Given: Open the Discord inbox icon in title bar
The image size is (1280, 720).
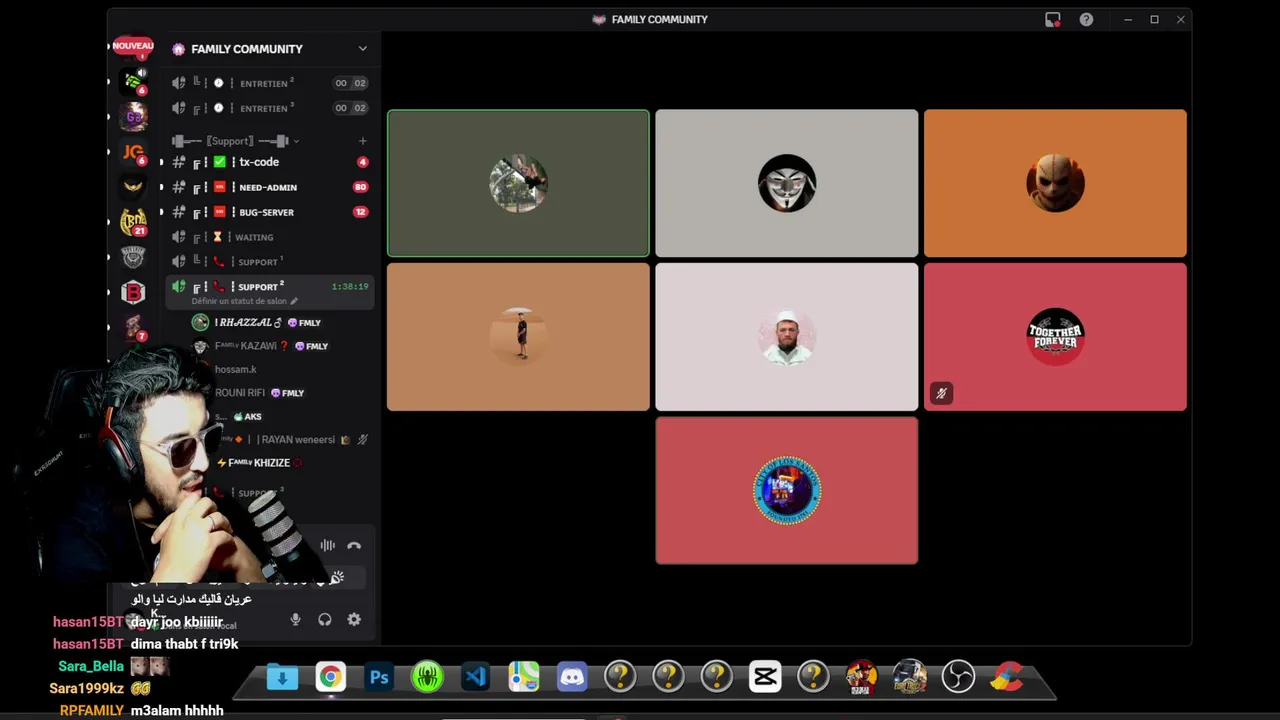Looking at the screenshot, I should [x=1053, y=19].
